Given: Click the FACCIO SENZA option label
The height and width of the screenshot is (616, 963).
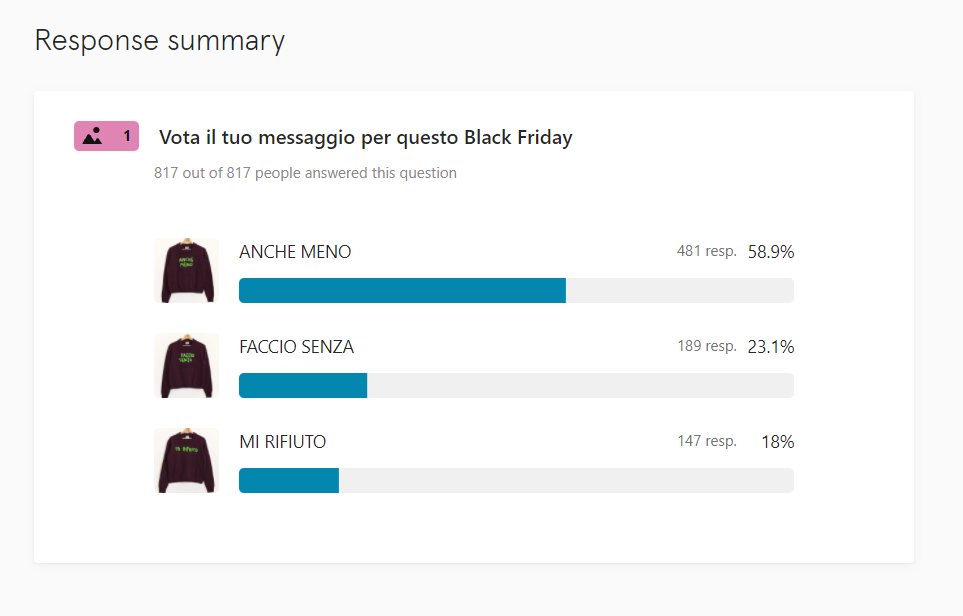Looking at the screenshot, I should [x=297, y=347].
